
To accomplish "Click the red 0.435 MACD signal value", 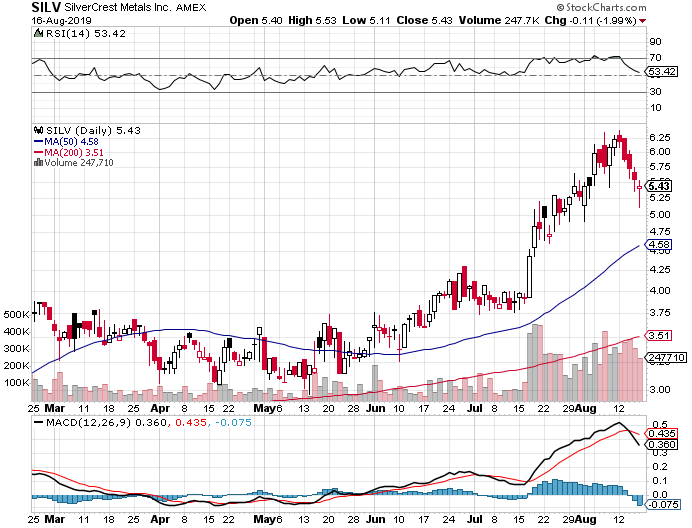I will click(191, 423).
